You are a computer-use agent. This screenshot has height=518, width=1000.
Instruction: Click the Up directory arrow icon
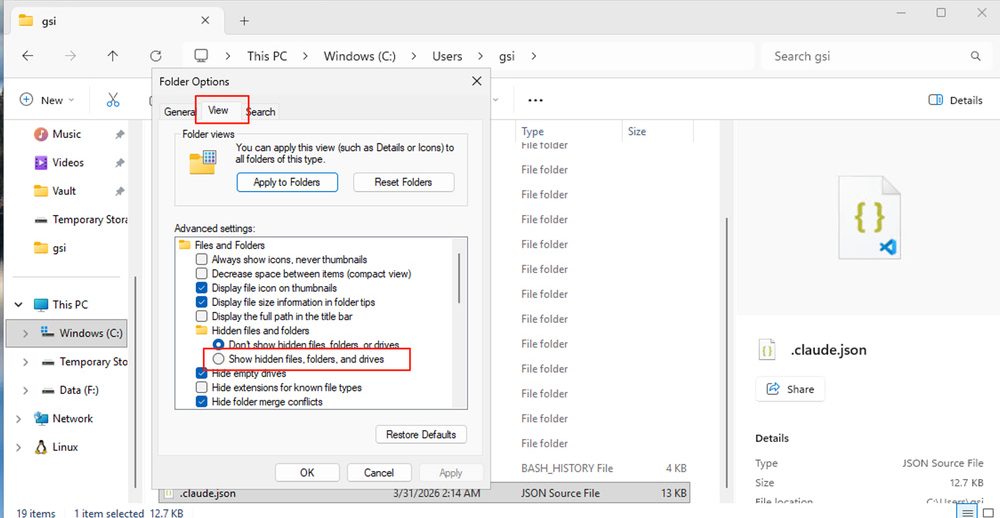112,57
